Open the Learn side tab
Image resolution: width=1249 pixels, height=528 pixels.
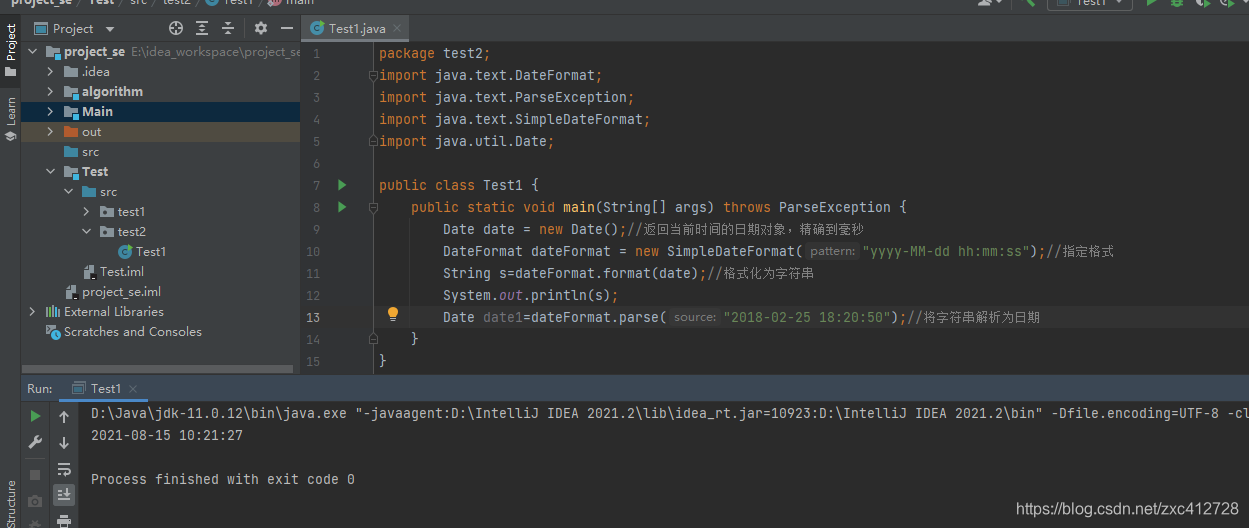[10, 119]
